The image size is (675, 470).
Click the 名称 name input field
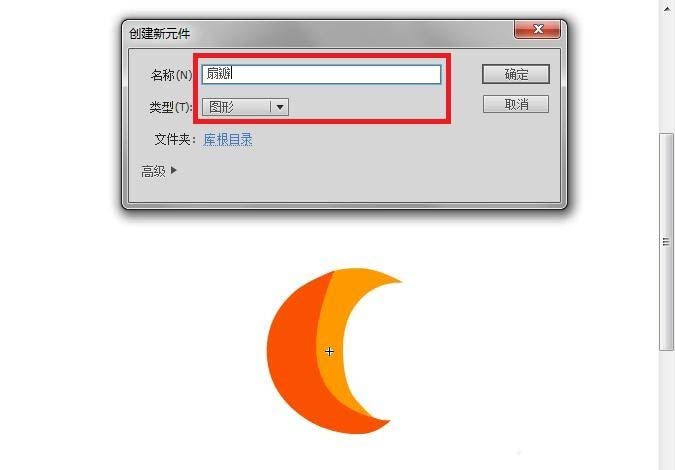point(322,74)
